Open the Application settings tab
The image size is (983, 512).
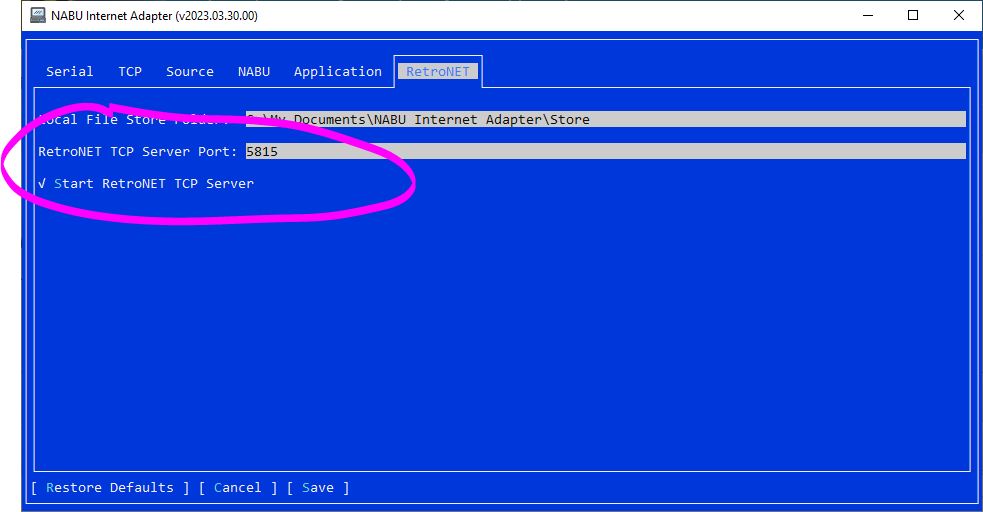[337, 71]
